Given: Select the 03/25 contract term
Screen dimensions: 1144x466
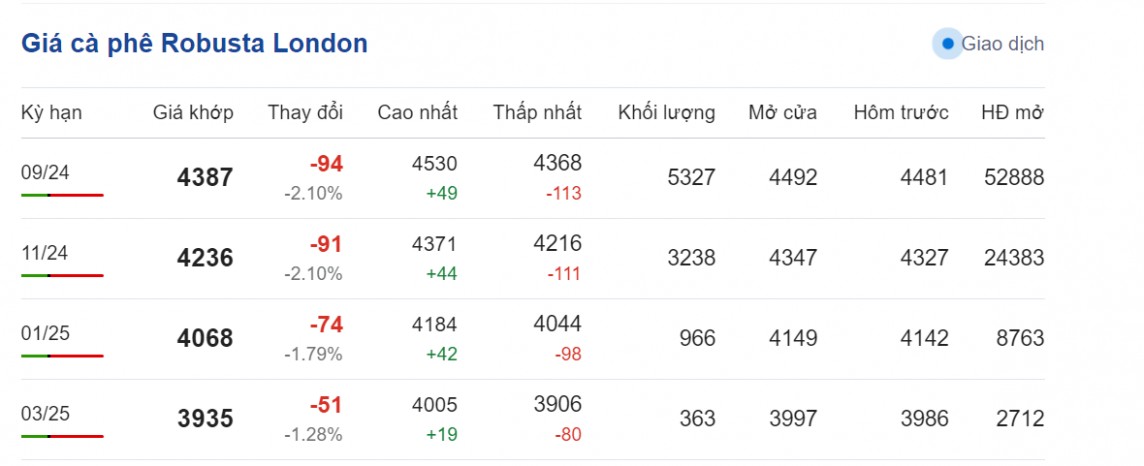Looking at the screenshot, I should [x=45, y=413].
